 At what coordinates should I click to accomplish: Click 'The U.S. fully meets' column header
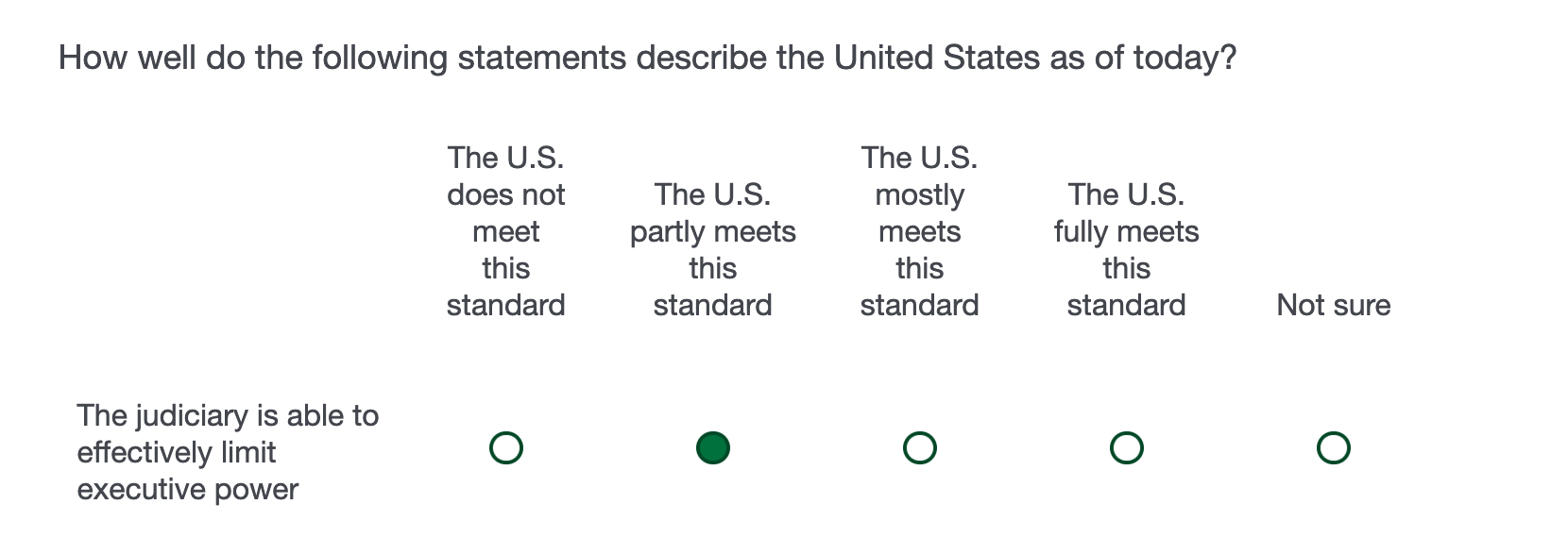pyautogui.click(x=1126, y=249)
